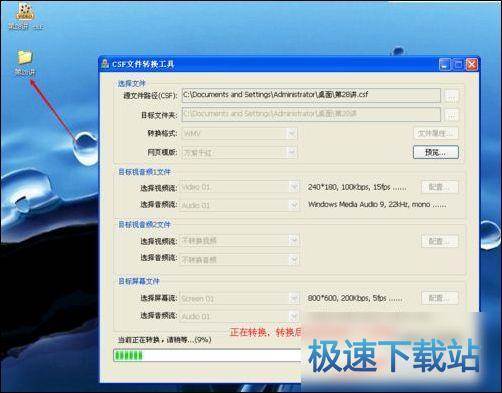Click Configure button for AV file 1

pos(440,187)
